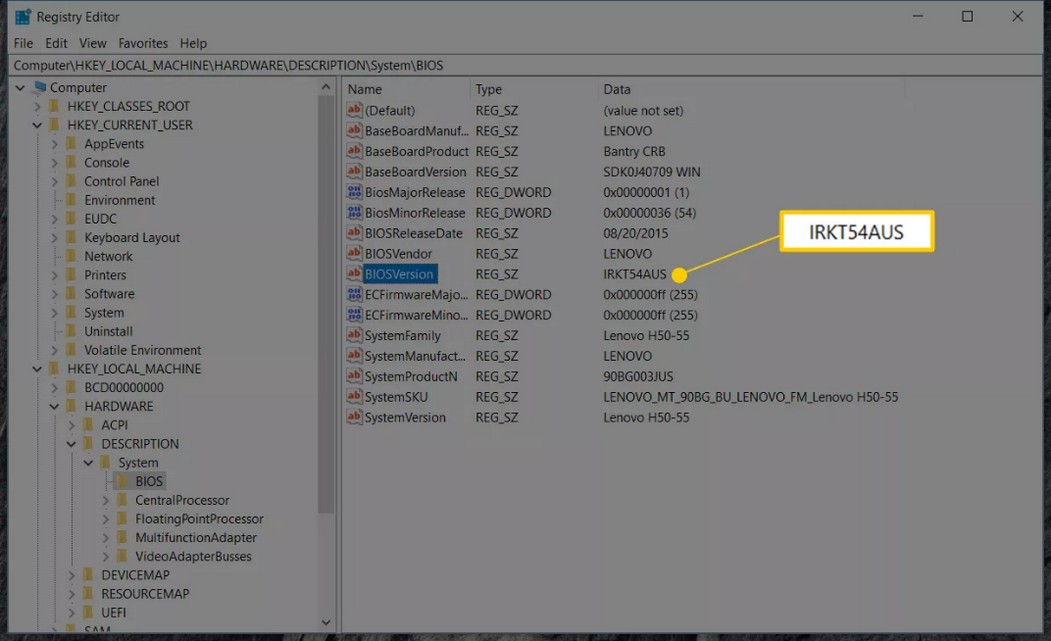Select the Console key

[x=107, y=162]
